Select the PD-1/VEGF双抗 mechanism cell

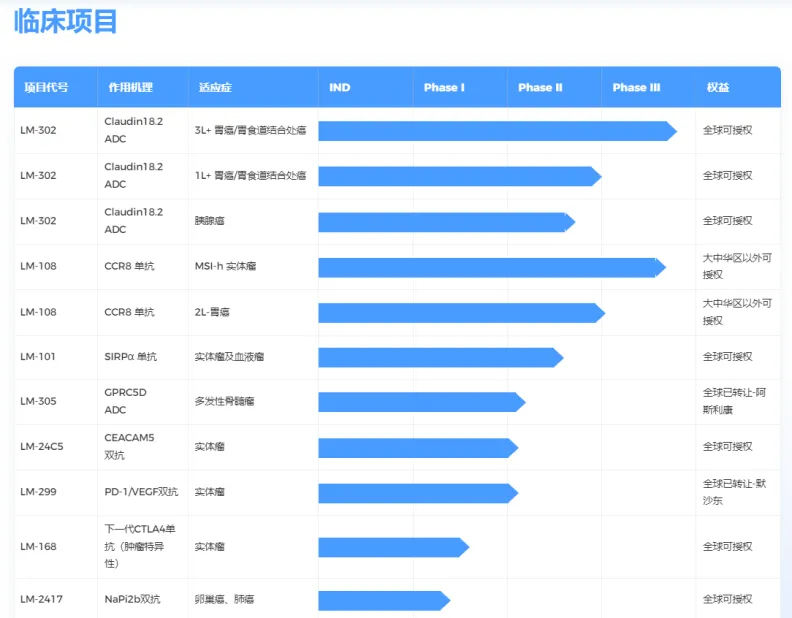pyautogui.click(x=141, y=492)
